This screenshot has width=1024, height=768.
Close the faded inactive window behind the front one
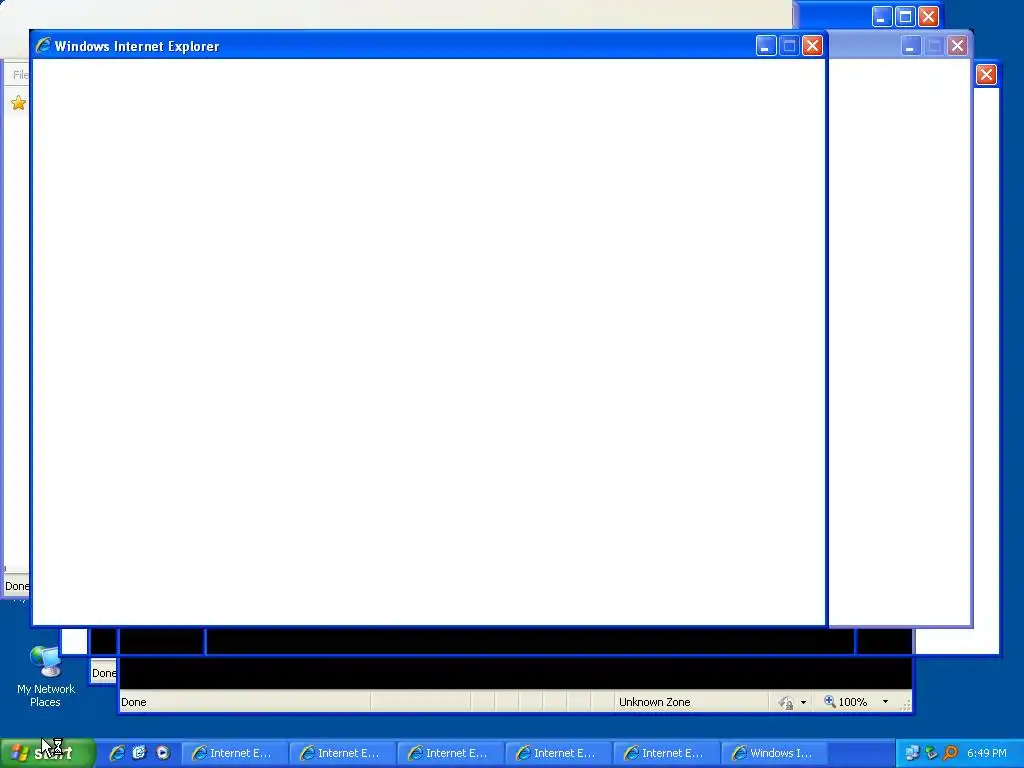tap(957, 46)
